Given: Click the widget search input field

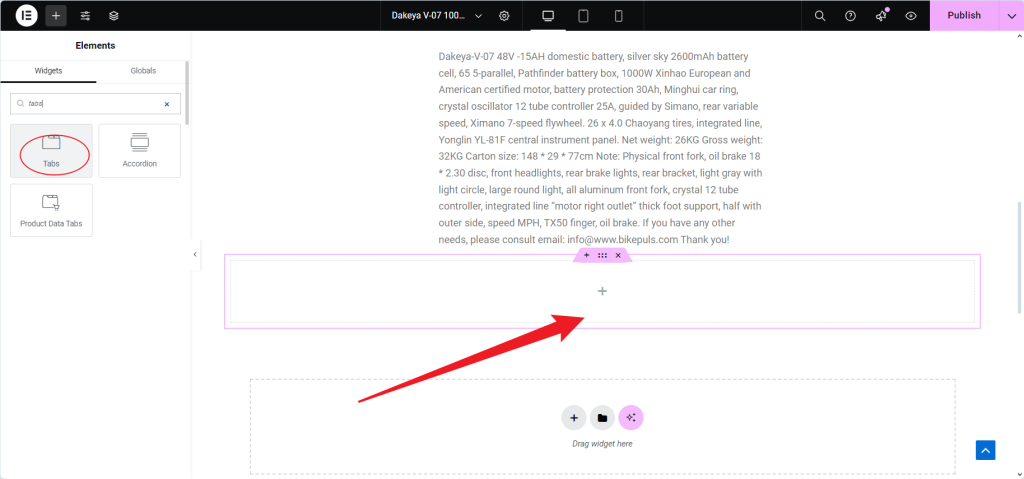Looking at the screenshot, I should 95,103.
